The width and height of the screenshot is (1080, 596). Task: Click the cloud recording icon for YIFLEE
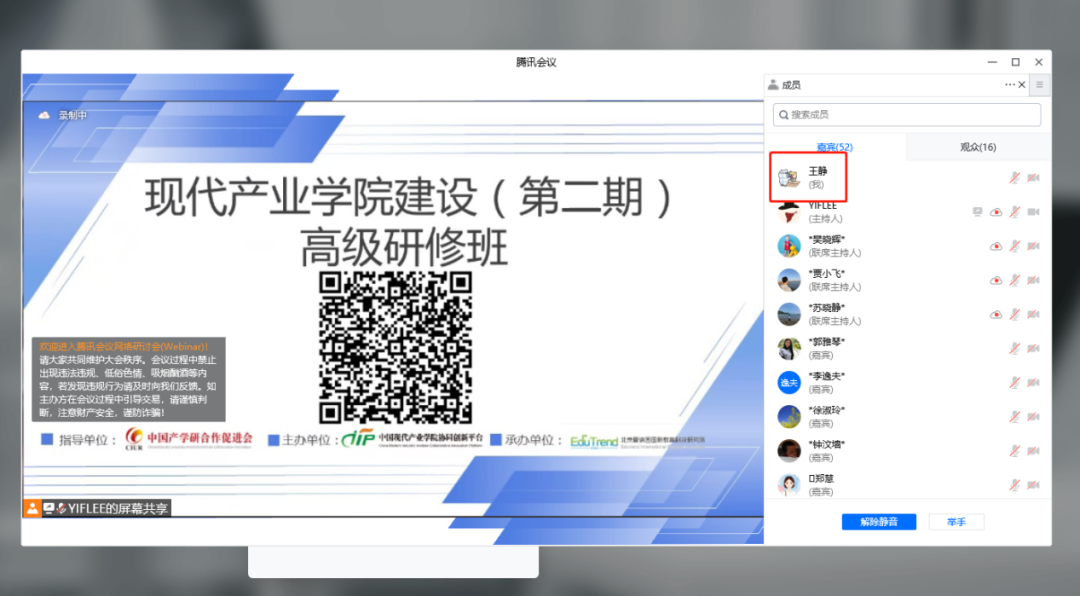tap(996, 212)
